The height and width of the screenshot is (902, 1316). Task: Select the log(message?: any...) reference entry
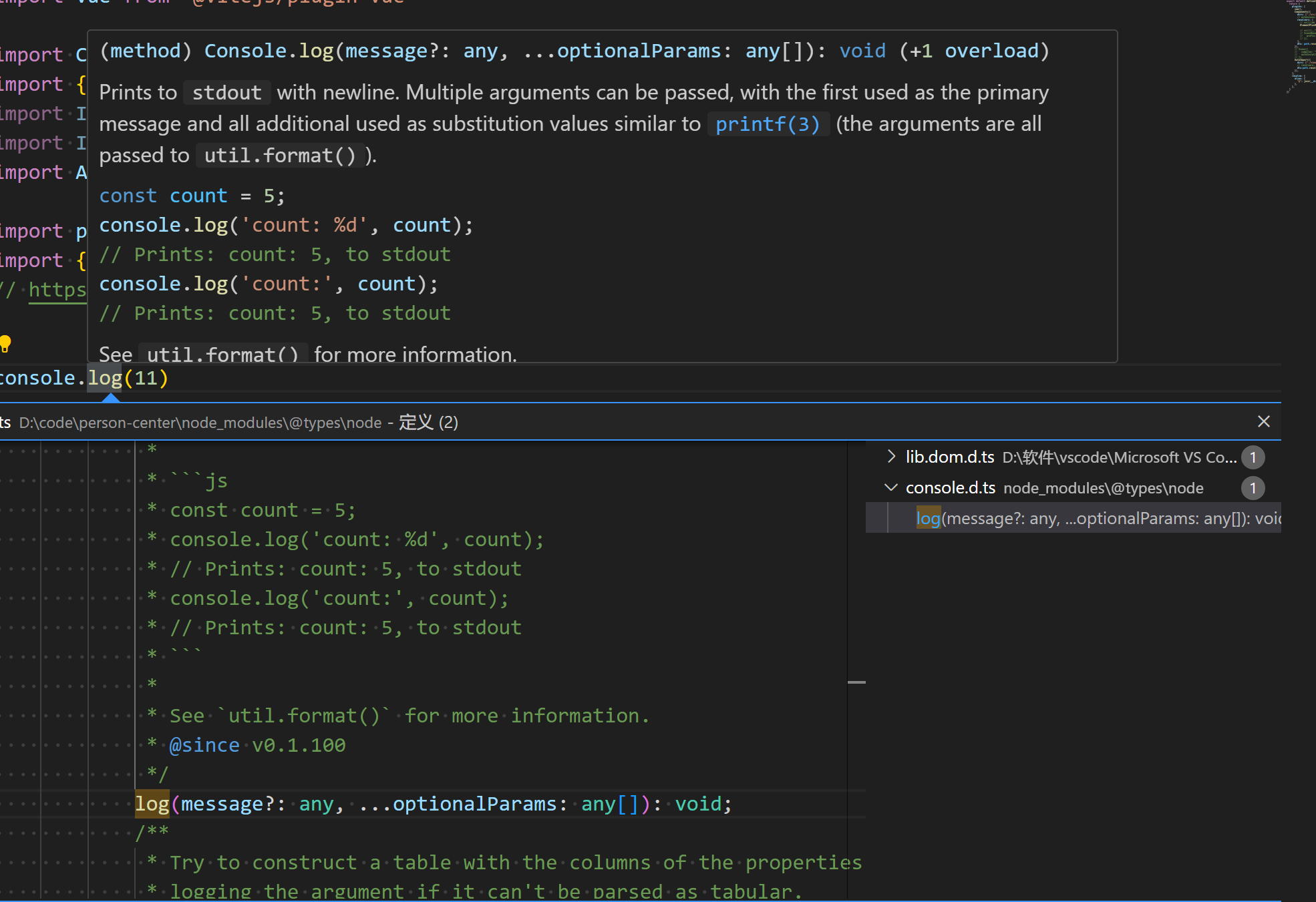(1074, 519)
